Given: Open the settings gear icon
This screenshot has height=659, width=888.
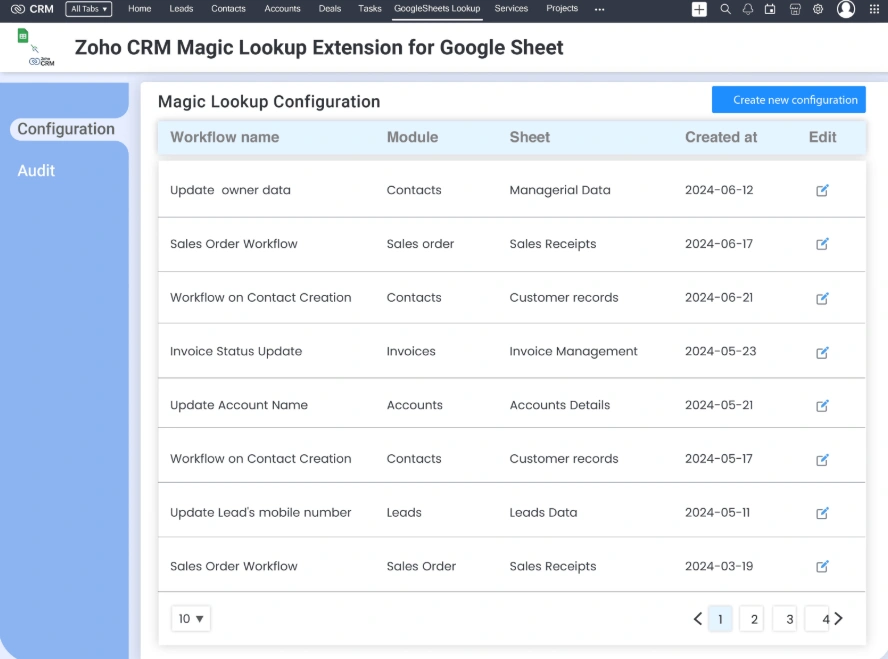Looking at the screenshot, I should click(x=818, y=9).
